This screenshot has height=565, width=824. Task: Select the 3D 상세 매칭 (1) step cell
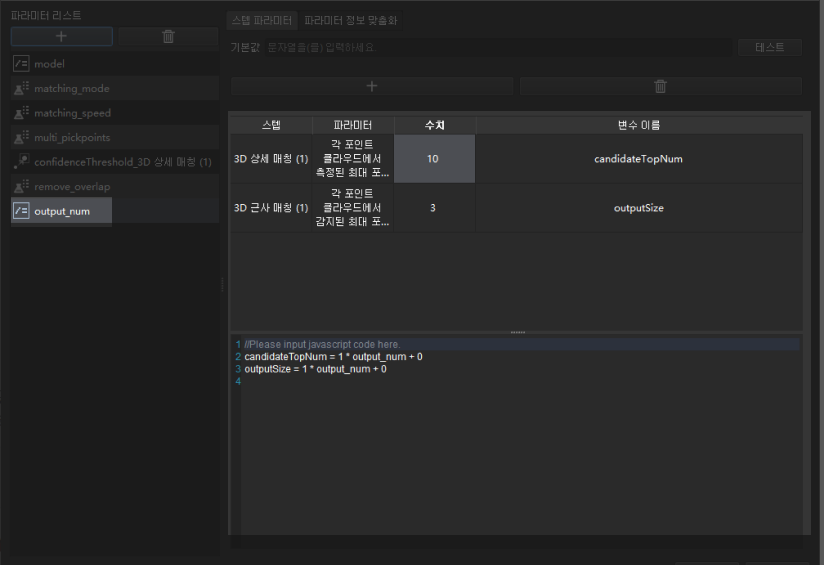coord(271,159)
